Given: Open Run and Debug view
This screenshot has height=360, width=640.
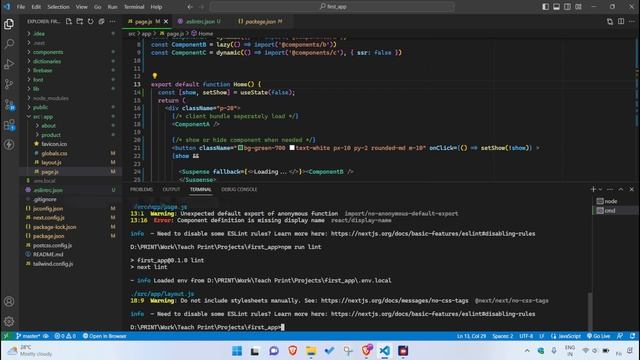Looking at the screenshot, I should point(9,64).
